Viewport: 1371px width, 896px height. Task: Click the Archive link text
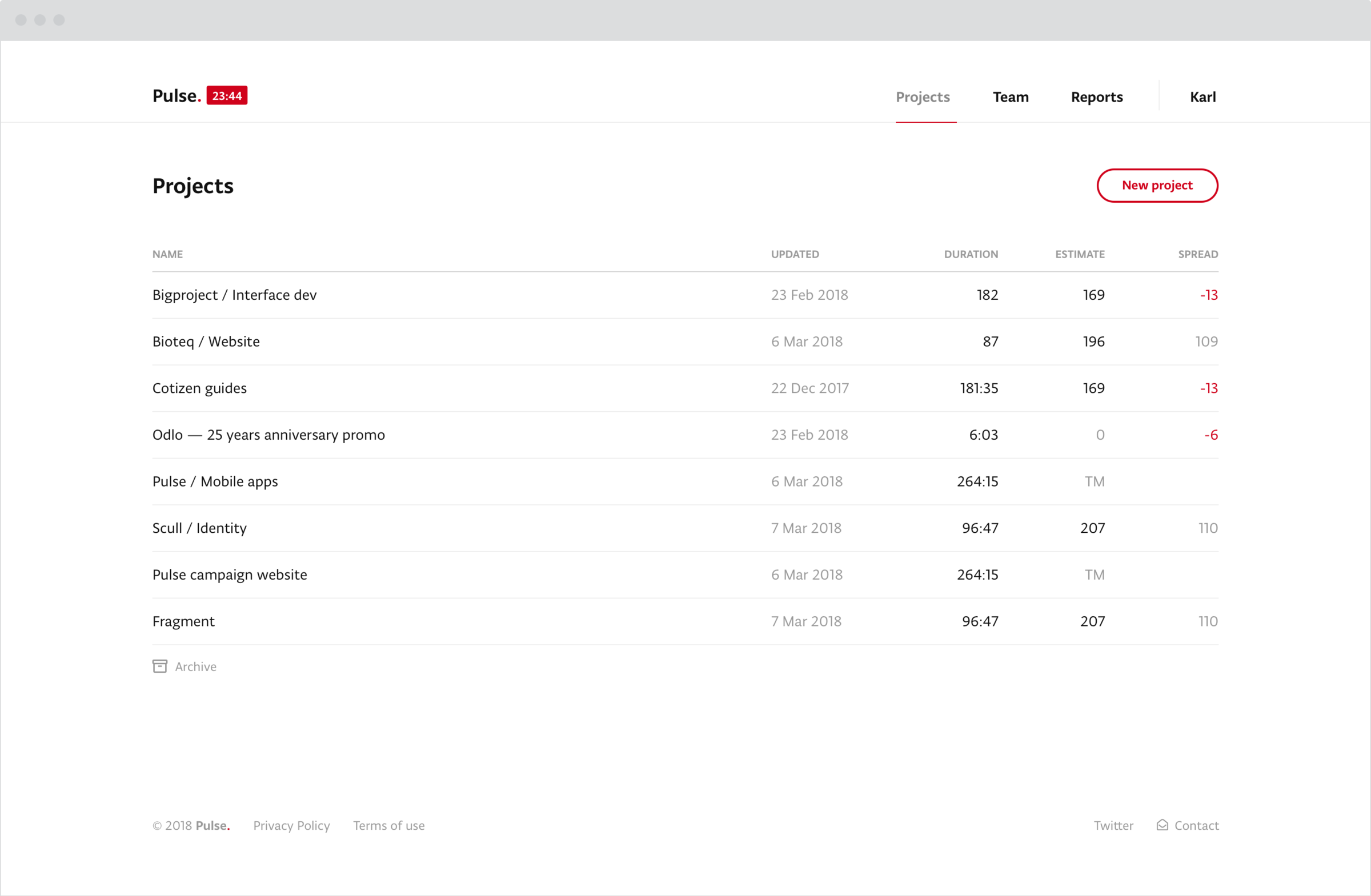196,666
